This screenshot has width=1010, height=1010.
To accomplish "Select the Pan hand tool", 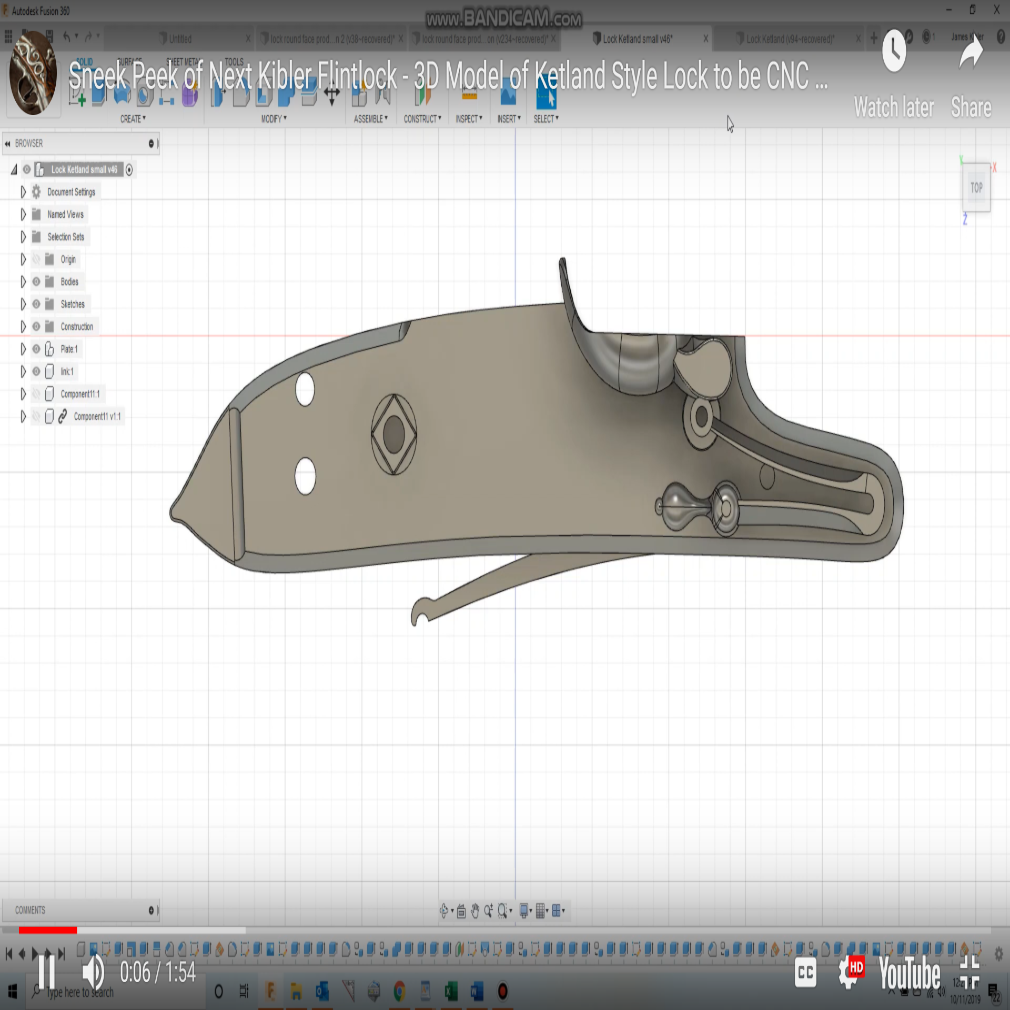I will tap(475, 911).
